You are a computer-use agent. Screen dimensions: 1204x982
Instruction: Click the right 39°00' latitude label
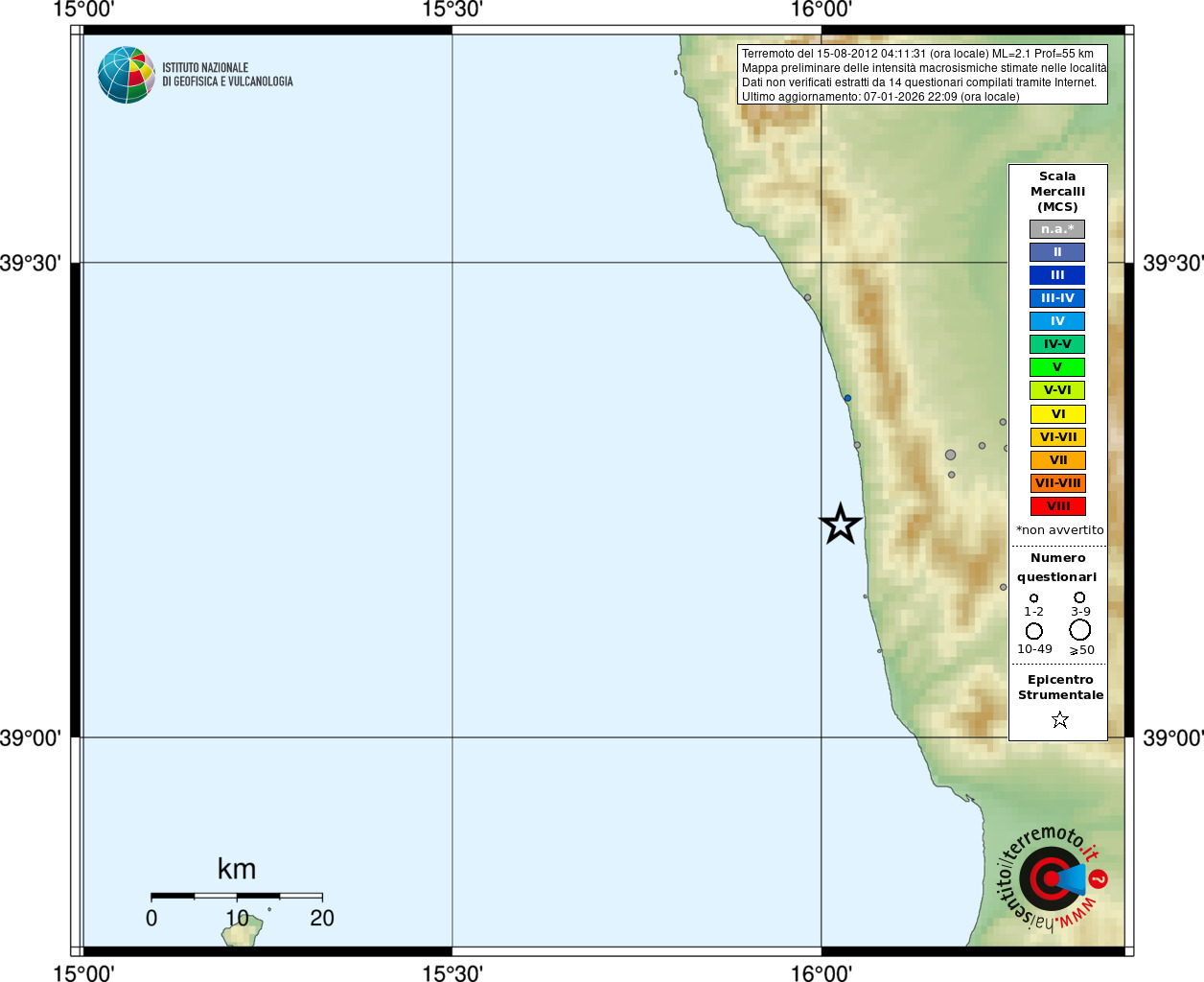tap(1173, 738)
